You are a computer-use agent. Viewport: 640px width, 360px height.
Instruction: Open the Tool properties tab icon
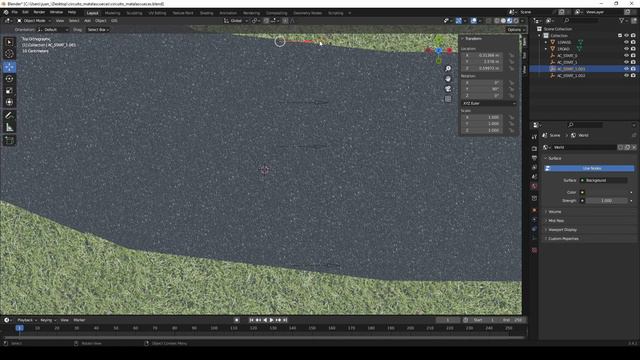pyautogui.click(x=534, y=137)
